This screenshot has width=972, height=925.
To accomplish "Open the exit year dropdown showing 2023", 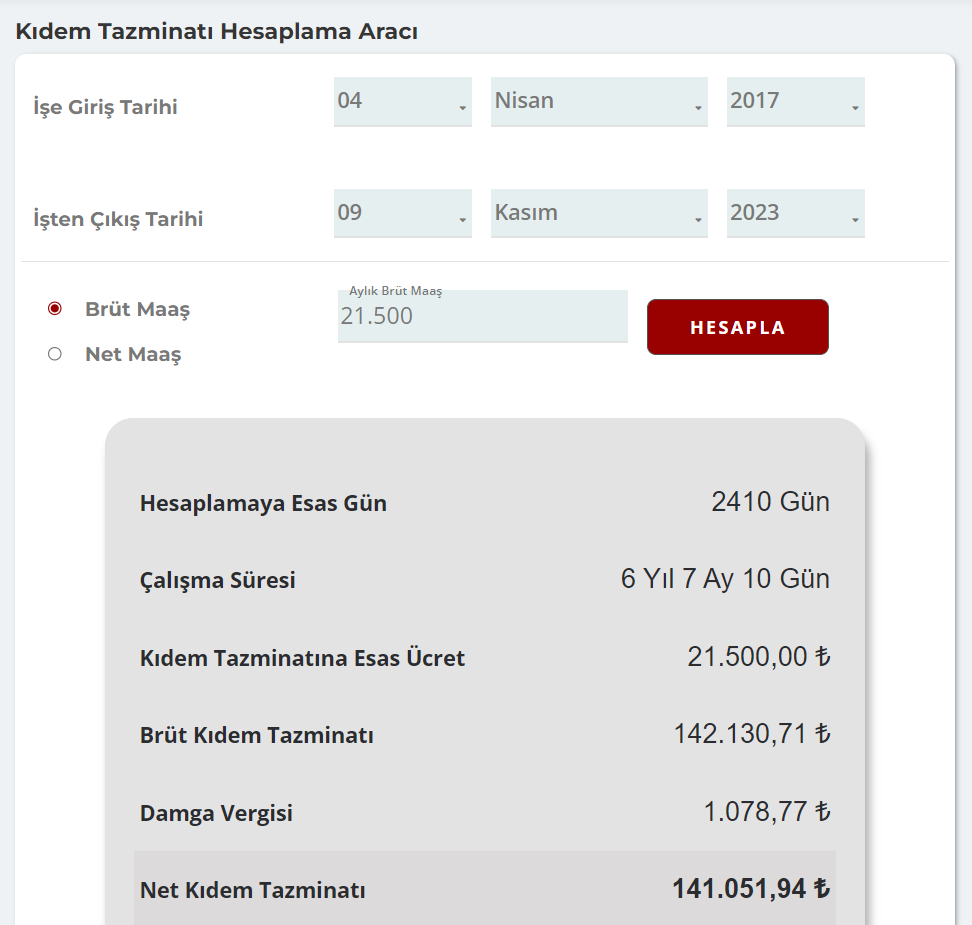I will [x=795, y=213].
